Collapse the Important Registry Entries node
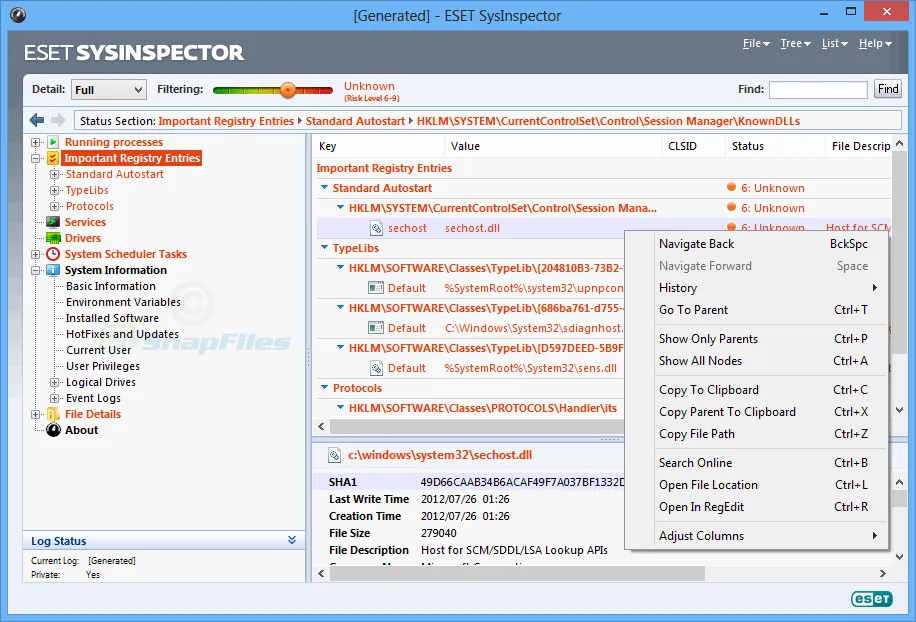The height and width of the screenshot is (622, 916). pyautogui.click(x=36, y=158)
